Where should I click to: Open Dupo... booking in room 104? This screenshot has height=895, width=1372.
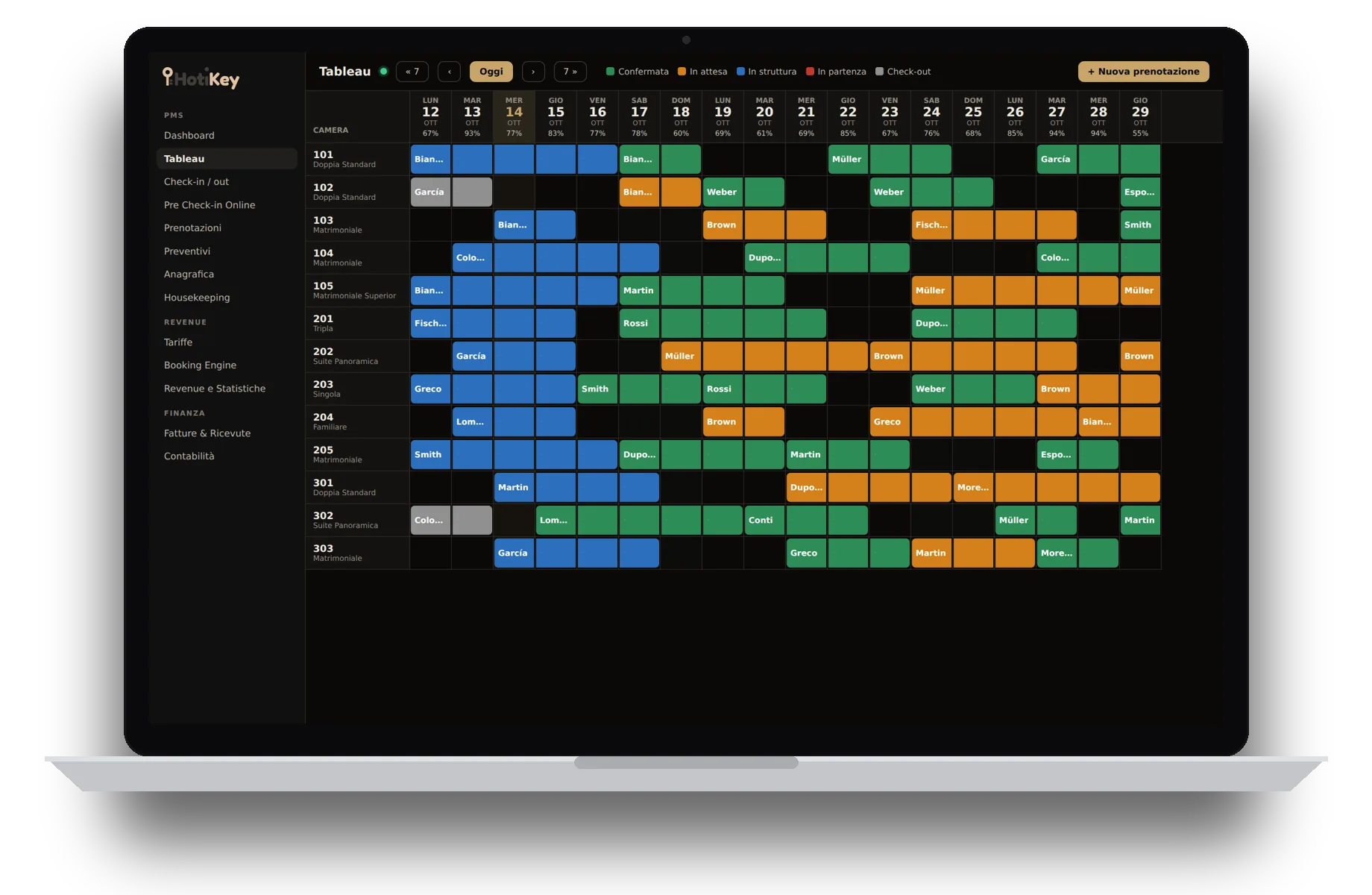tap(827, 257)
